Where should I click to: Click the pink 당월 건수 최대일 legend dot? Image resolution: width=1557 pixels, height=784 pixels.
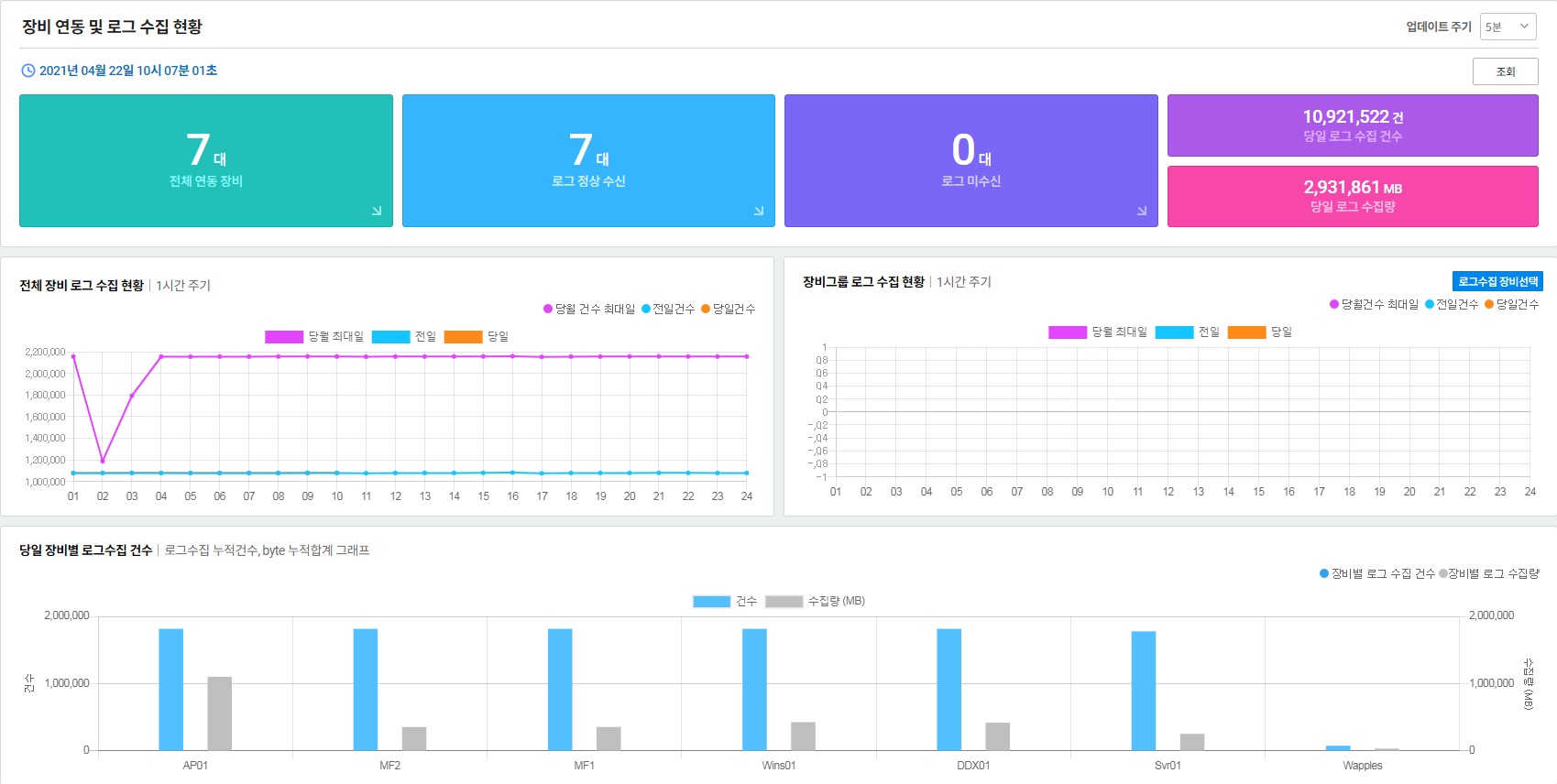pyautogui.click(x=548, y=309)
